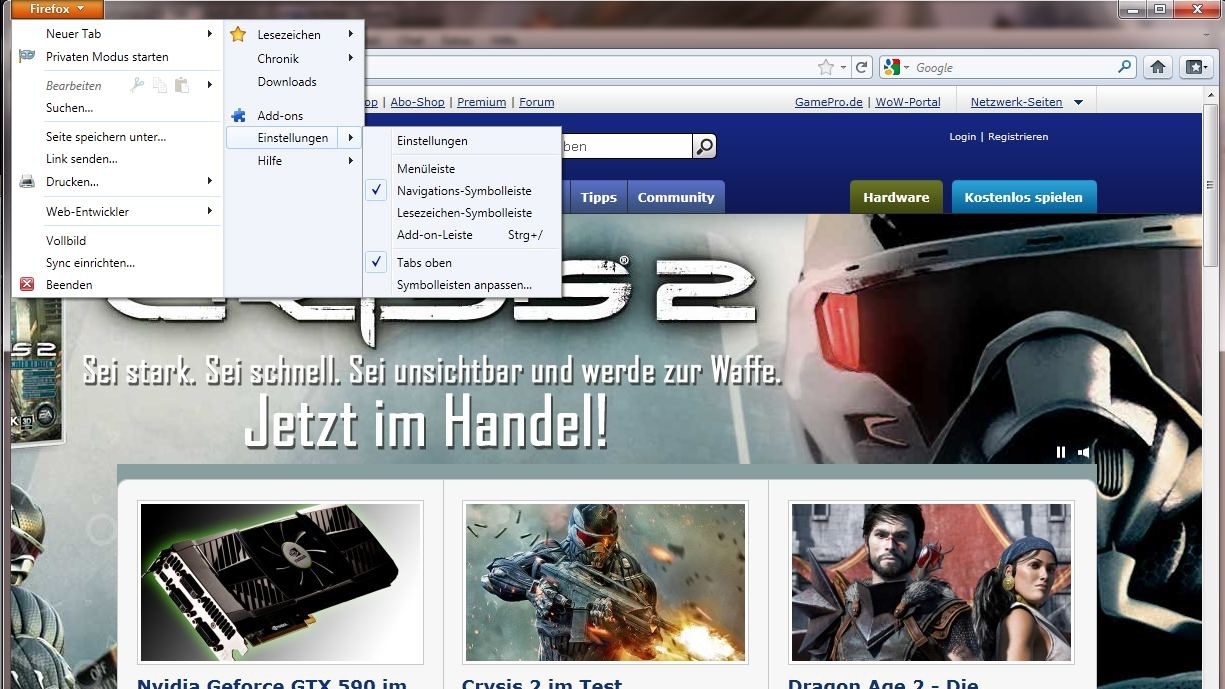Viewport: 1225px width, 689px height.
Task: Open the Crysis 2 im Test thumbnail
Action: [604, 583]
